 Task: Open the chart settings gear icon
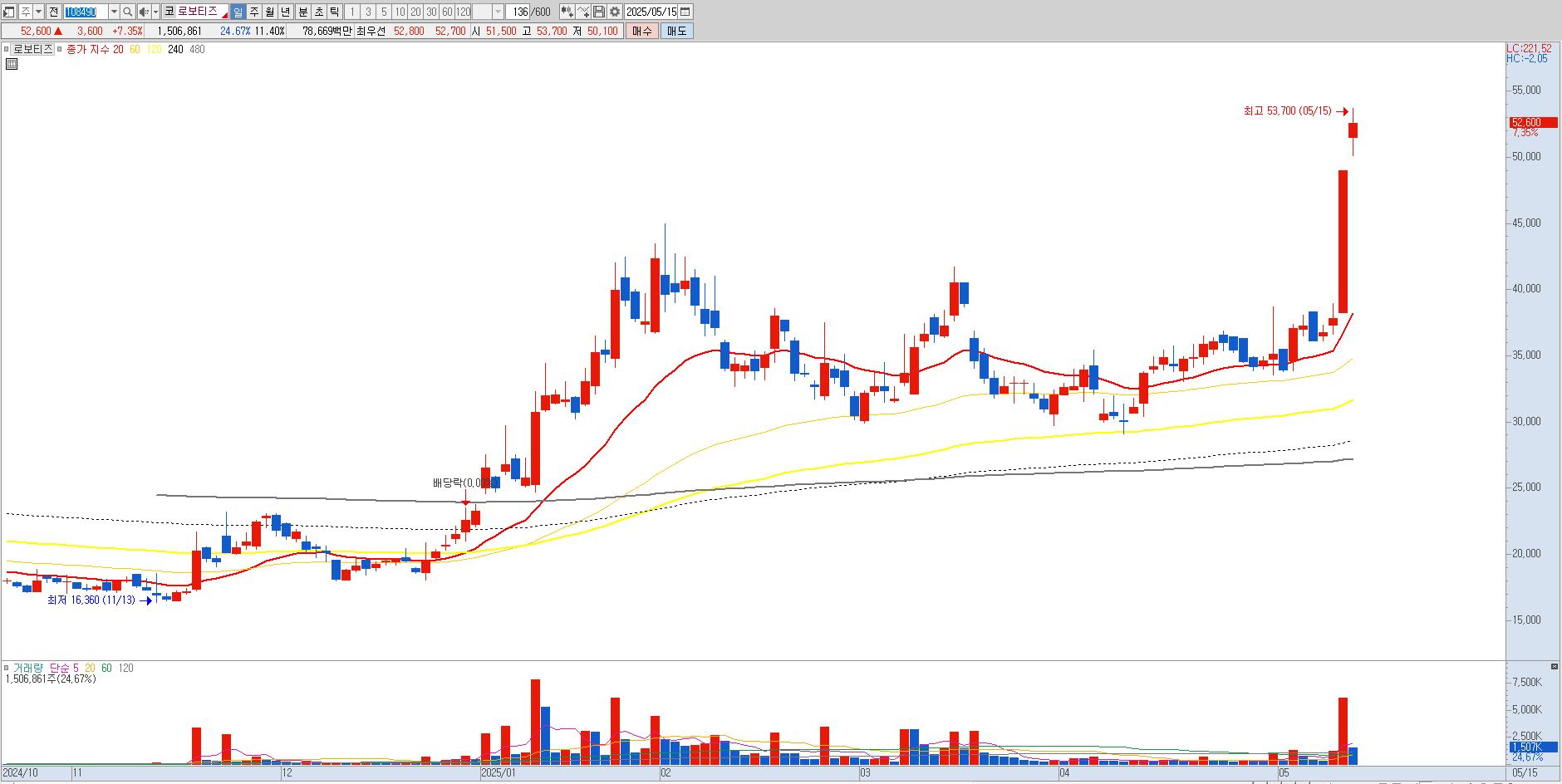tap(614, 12)
